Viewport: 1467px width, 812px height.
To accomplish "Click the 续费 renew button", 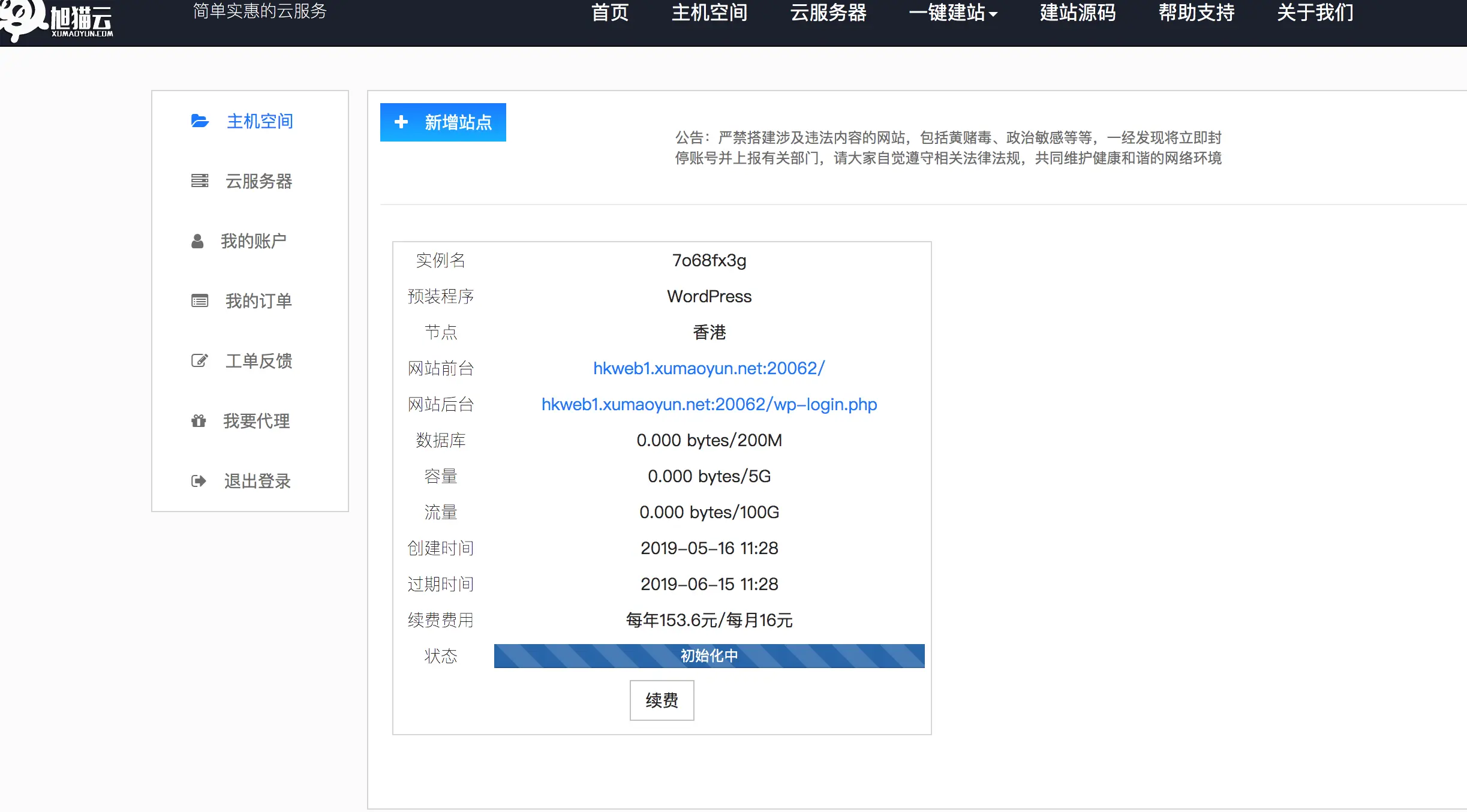I will [x=662, y=700].
